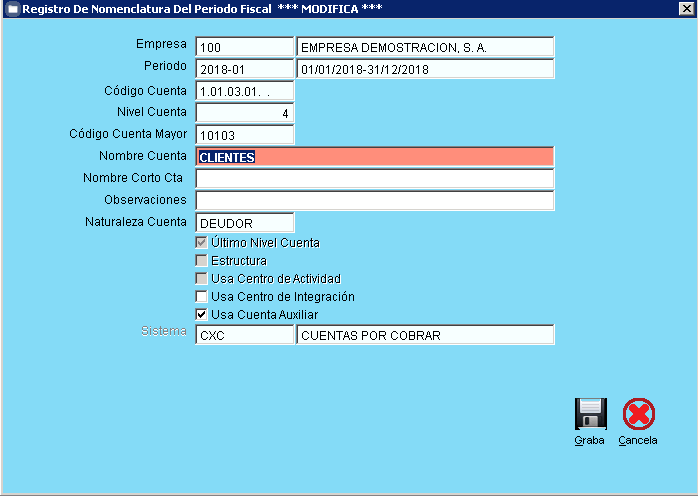698x496 pixels.
Task: Uncheck Usa Cuenta Auxiliar
Action: [202, 315]
